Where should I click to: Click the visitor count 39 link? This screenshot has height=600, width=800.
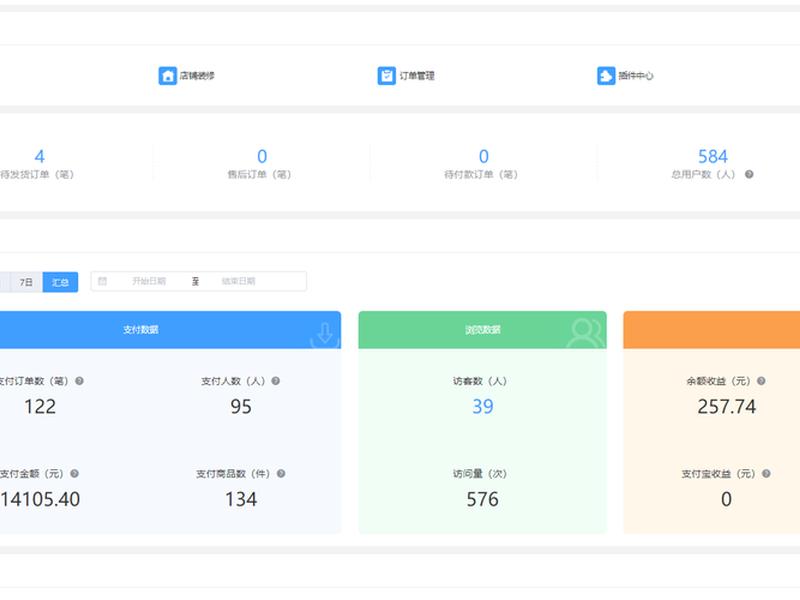[483, 407]
